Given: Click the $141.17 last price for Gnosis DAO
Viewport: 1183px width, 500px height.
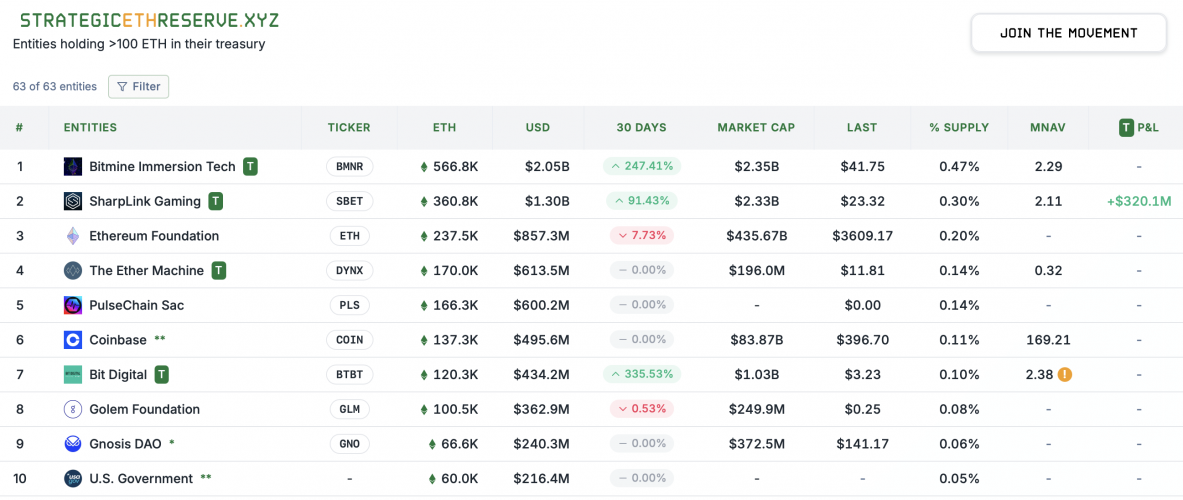Looking at the screenshot, I should [x=862, y=444].
